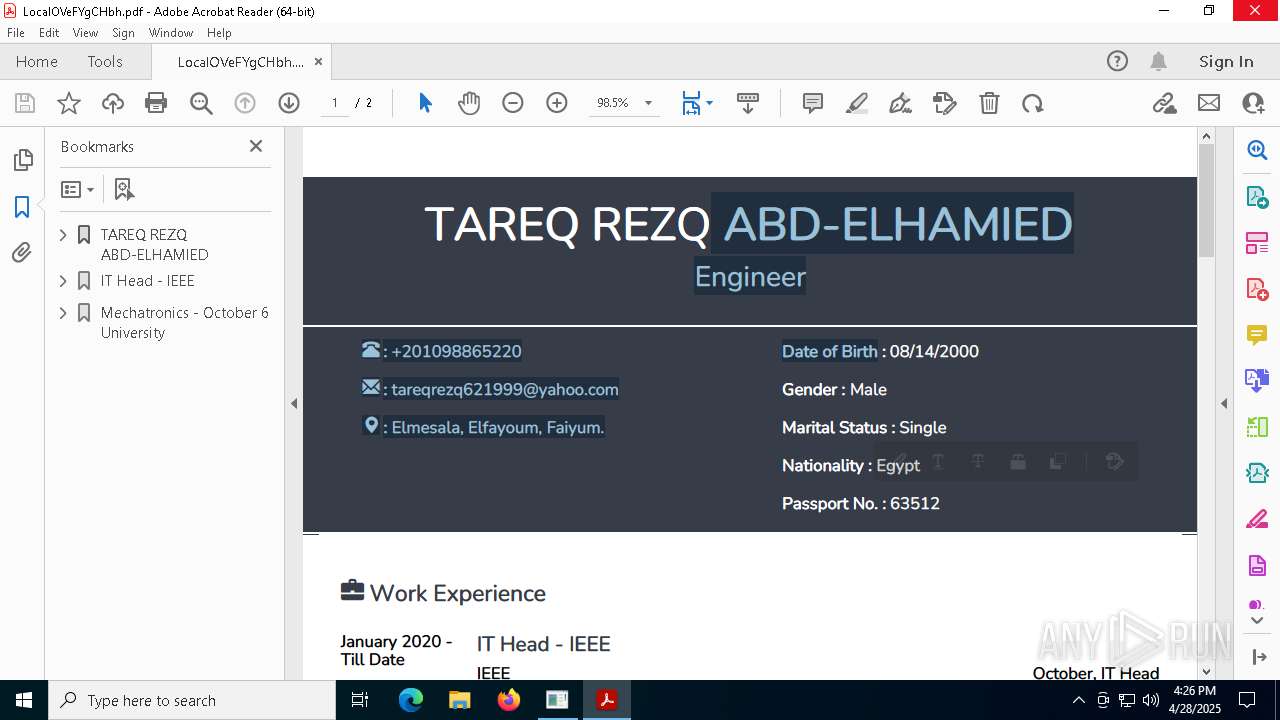Zoom out with the minus icon
This screenshot has height=720, width=1280.
(513, 103)
